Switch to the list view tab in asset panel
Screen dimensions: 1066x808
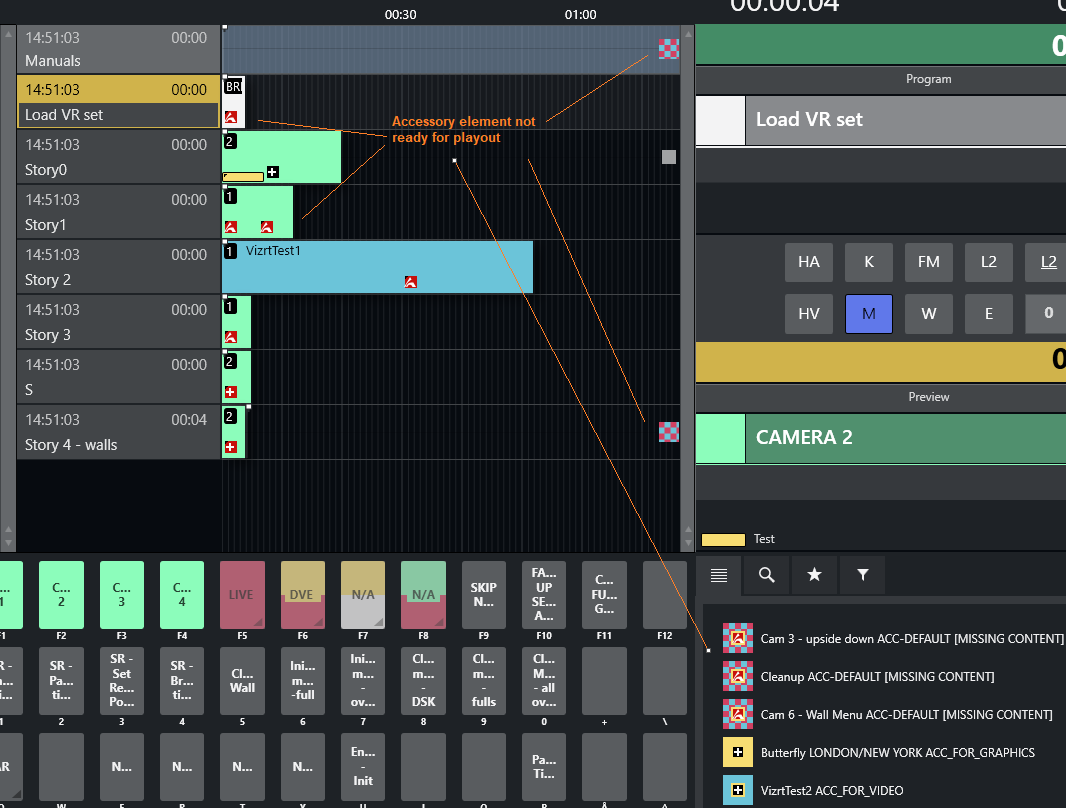tap(718, 575)
